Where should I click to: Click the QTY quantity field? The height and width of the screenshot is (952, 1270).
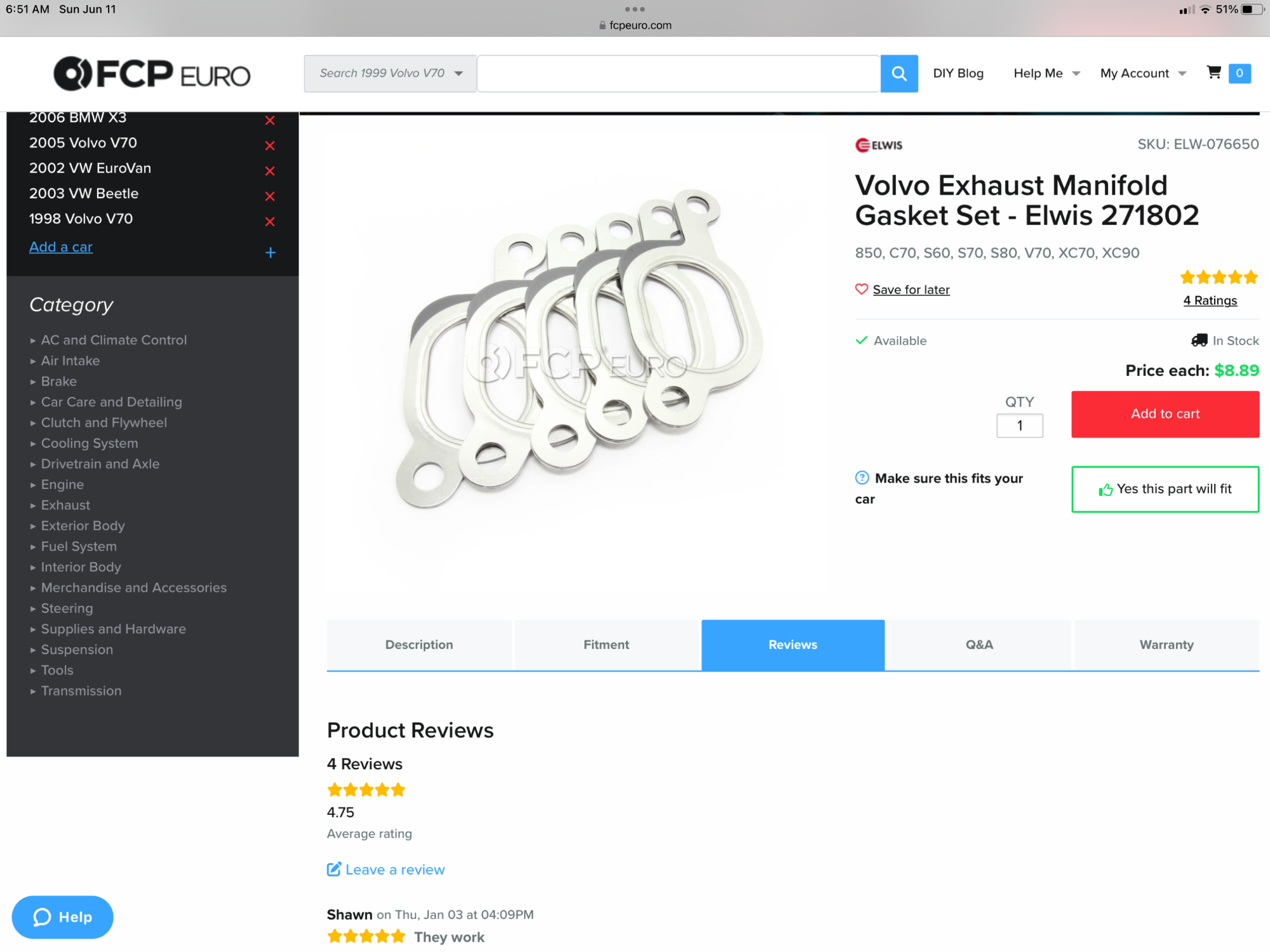pos(1019,426)
